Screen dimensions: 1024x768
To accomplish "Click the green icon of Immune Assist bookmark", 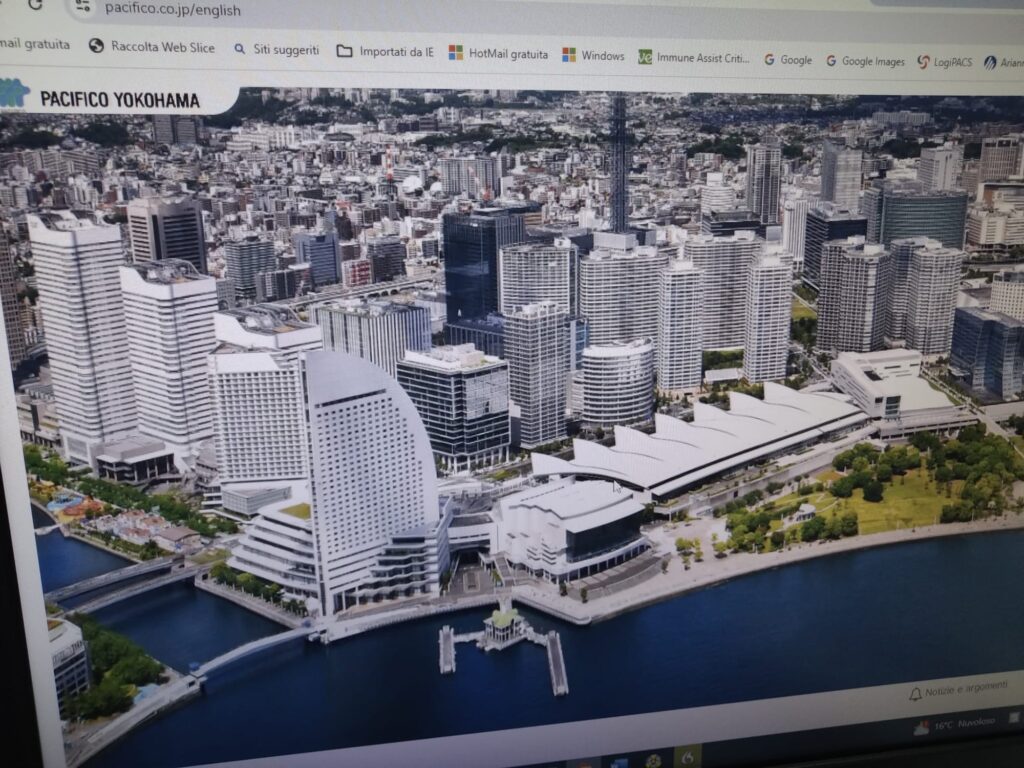I will (645, 57).
